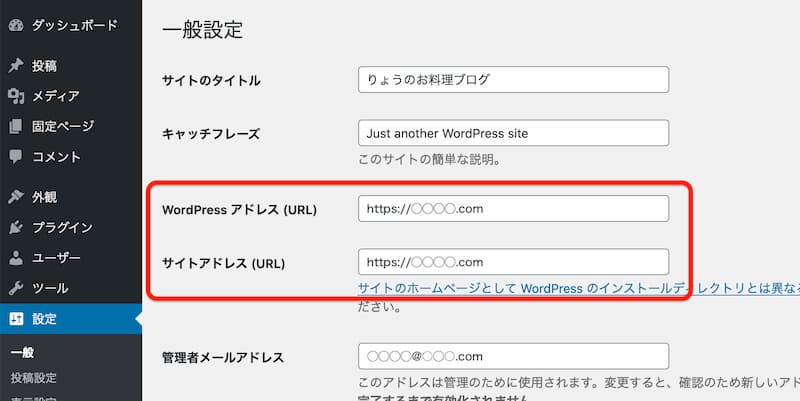This screenshot has height=401, width=800.
Task: Click the サイトのタイトル input field
Action: tap(513, 80)
